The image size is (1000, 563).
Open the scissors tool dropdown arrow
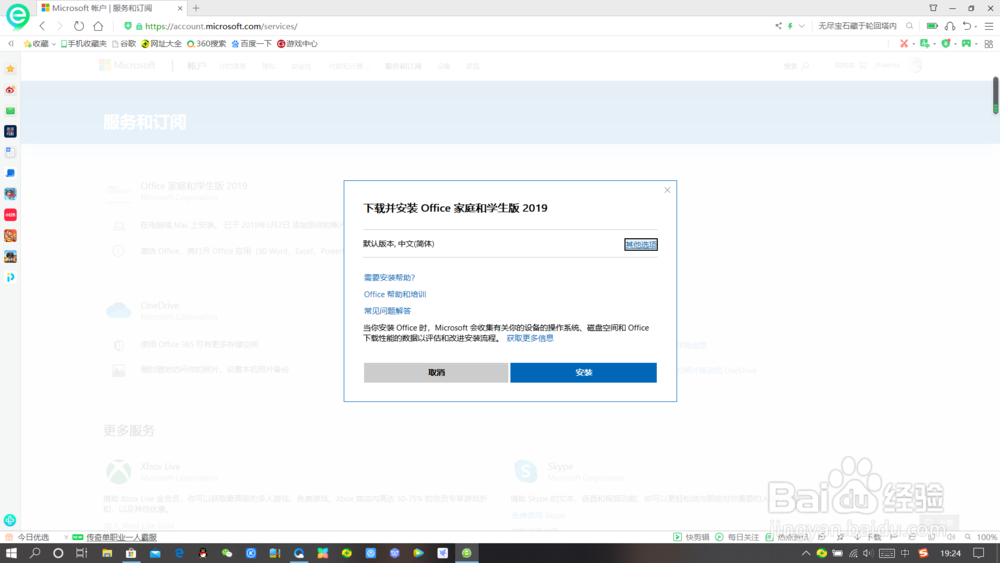pyautogui.click(x=913, y=44)
